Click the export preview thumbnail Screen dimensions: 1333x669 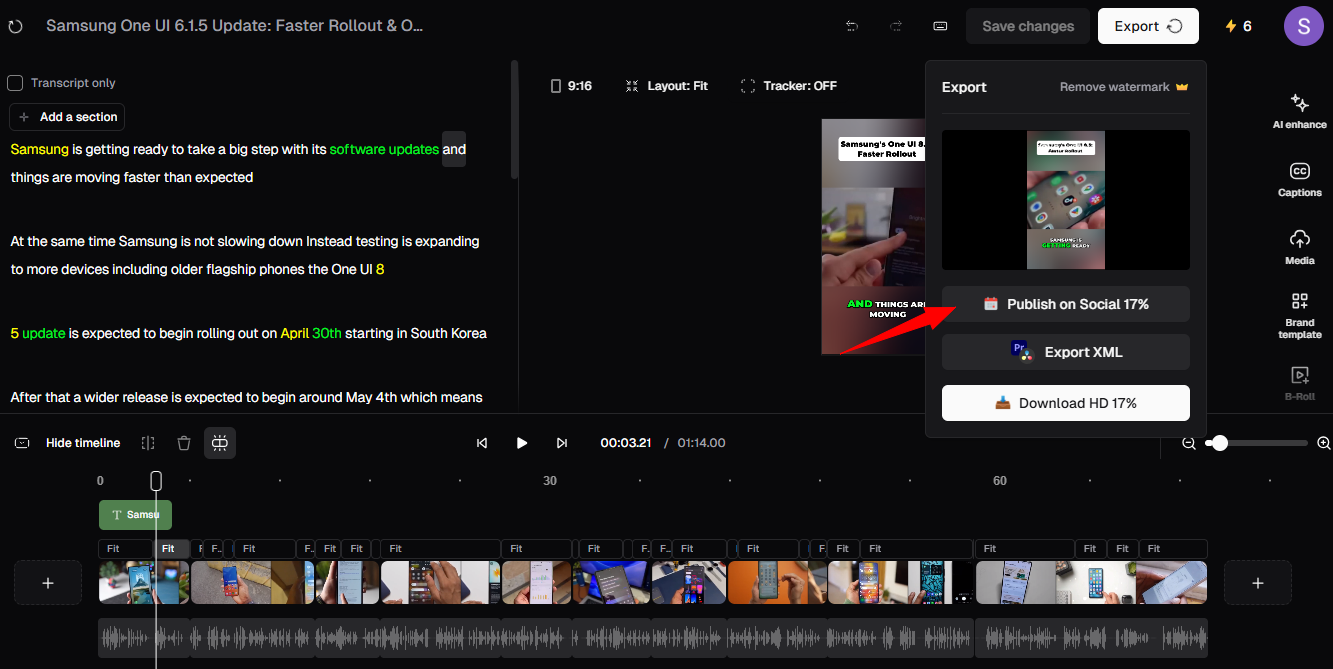pos(1066,200)
